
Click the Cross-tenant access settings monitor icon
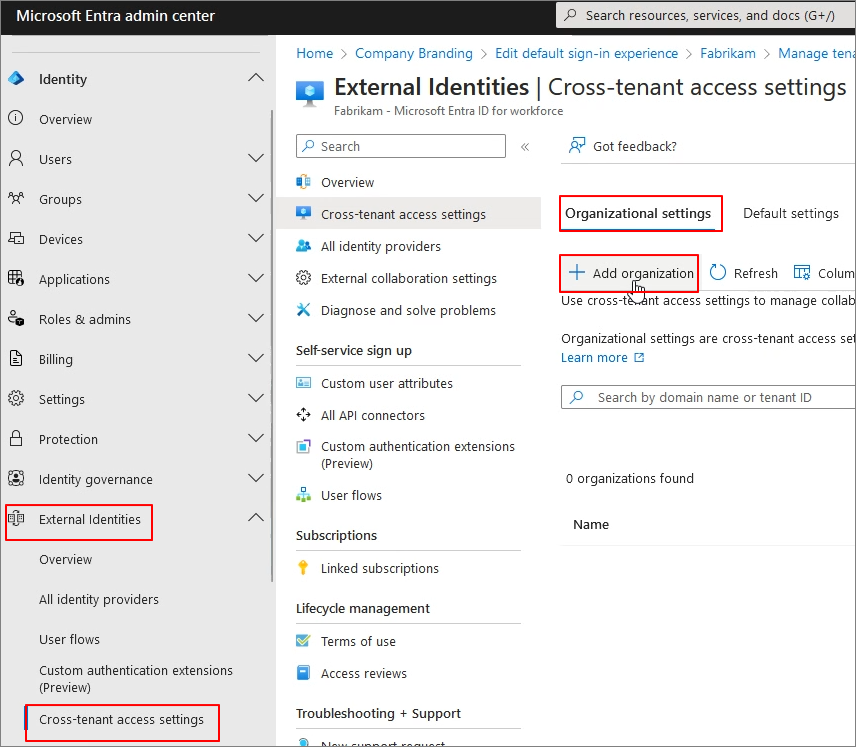coord(304,214)
